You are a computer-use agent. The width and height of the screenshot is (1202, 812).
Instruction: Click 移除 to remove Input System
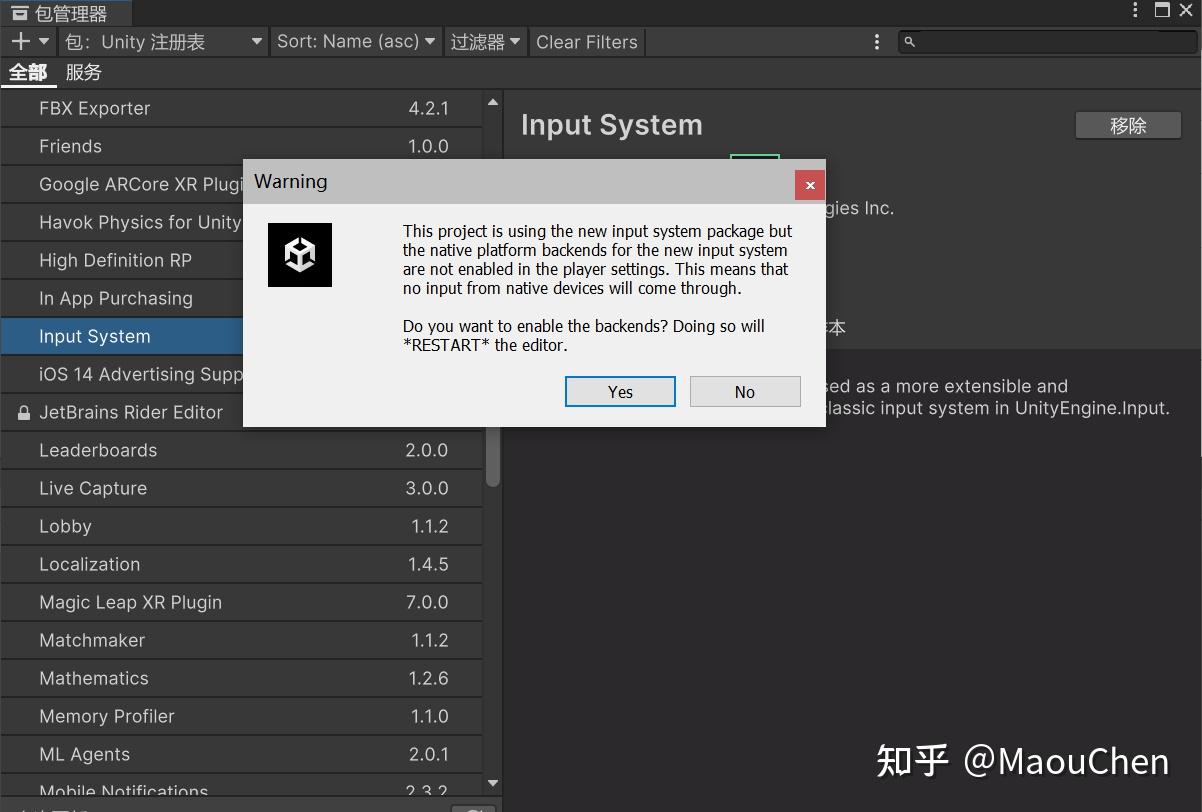pos(1127,125)
